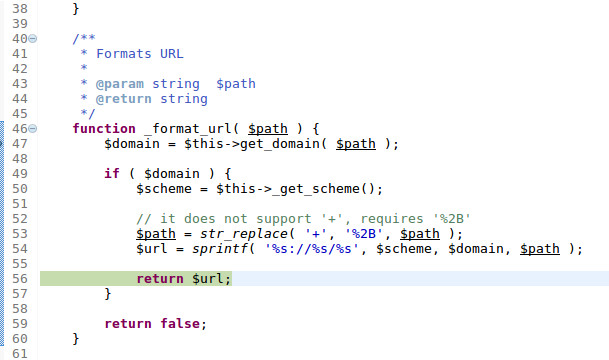Click the closing brace on line 60
Image resolution: width=609 pixels, height=360 pixels.
pos(76,339)
